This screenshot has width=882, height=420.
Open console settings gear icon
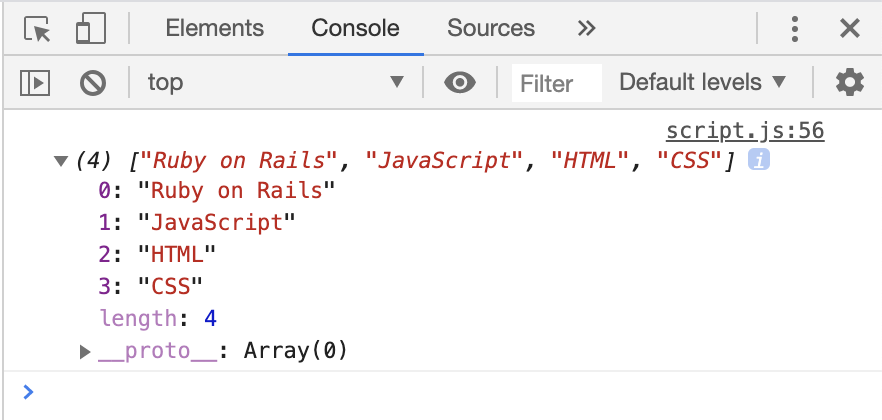click(x=849, y=82)
